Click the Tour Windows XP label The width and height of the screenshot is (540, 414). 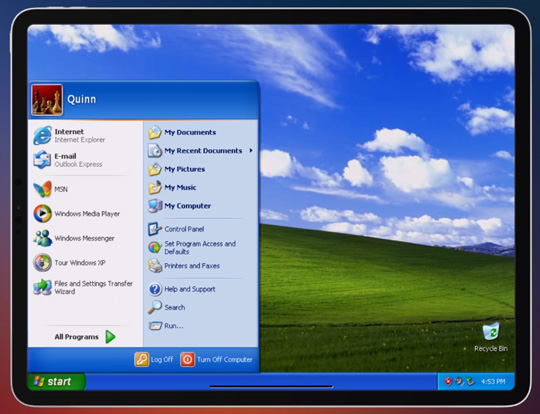(x=80, y=263)
